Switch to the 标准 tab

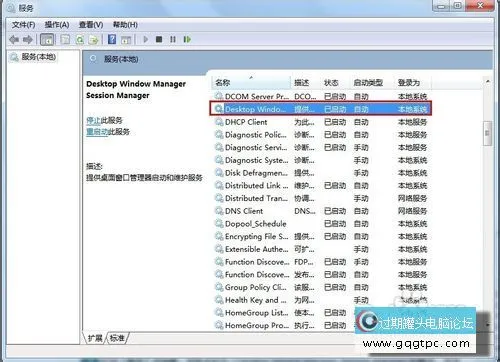coord(117,338)
